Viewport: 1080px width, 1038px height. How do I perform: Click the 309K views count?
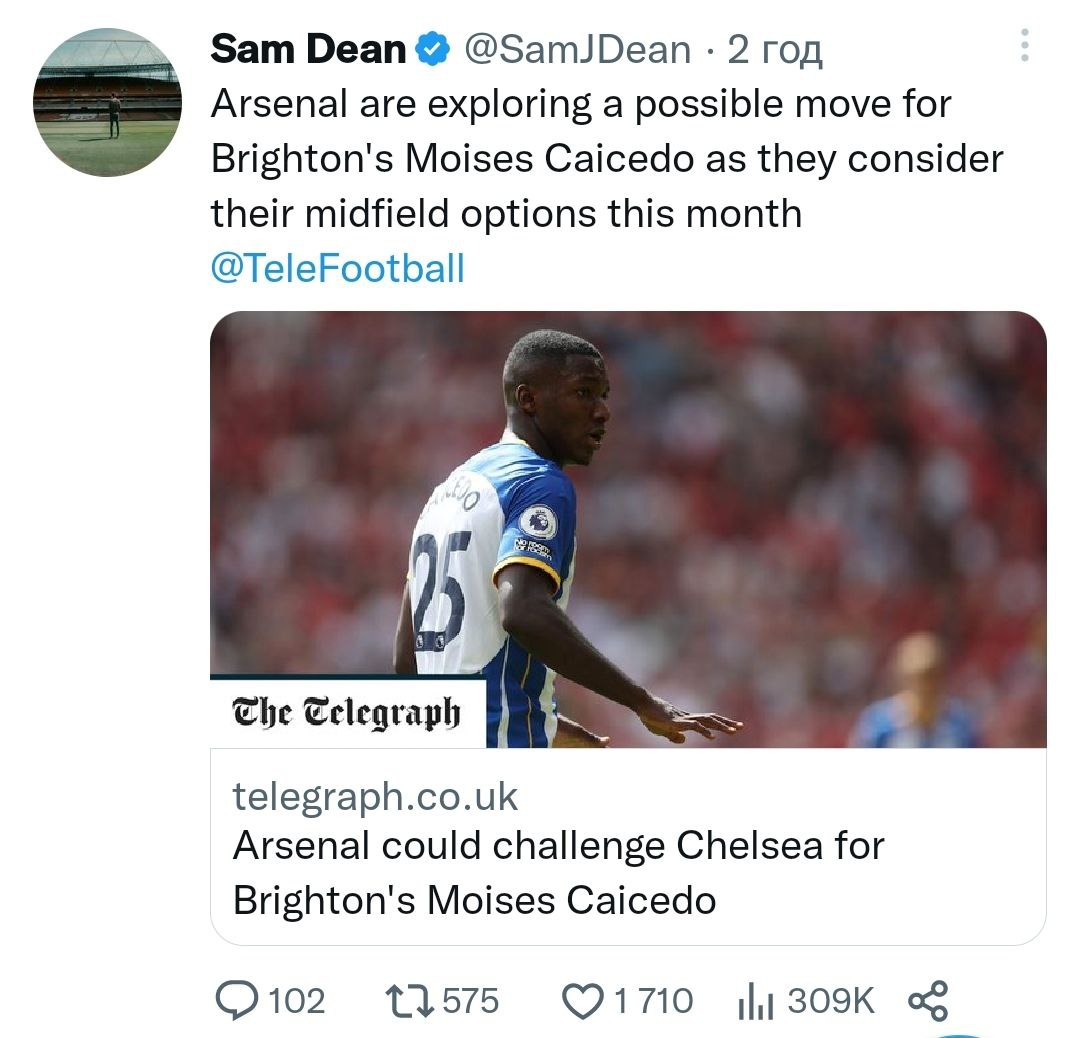pos(830,1001)
